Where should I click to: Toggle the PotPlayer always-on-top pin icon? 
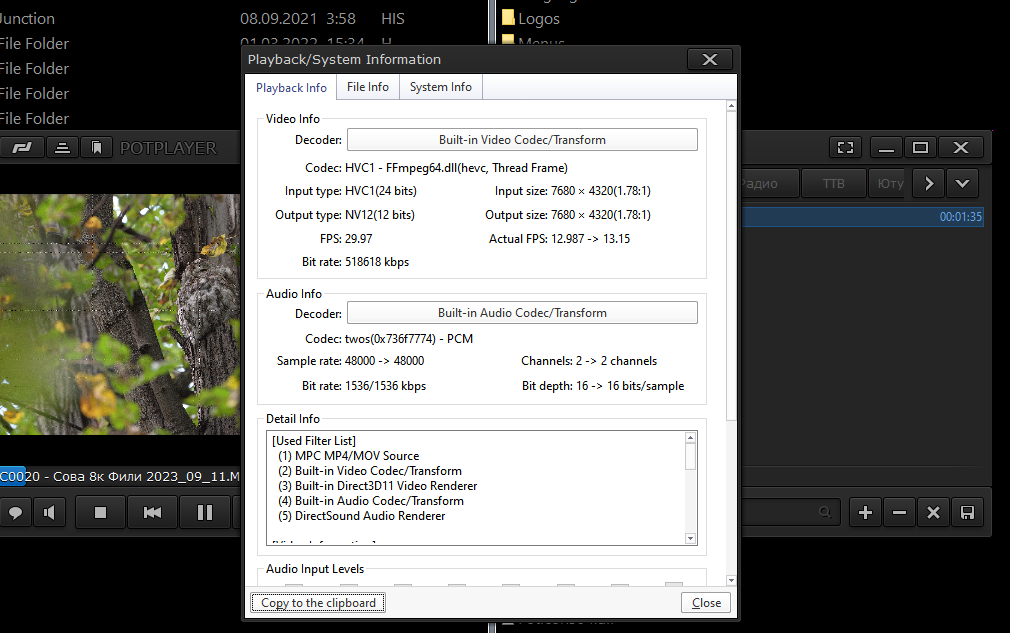[62, 148]
